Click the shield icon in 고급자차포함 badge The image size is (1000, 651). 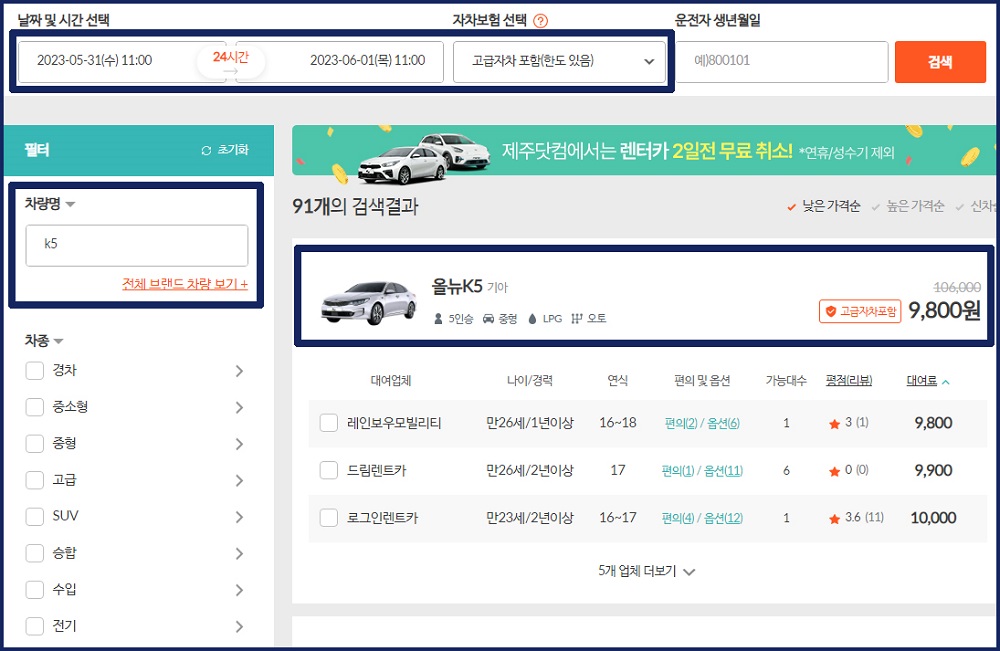click(830, 311)
